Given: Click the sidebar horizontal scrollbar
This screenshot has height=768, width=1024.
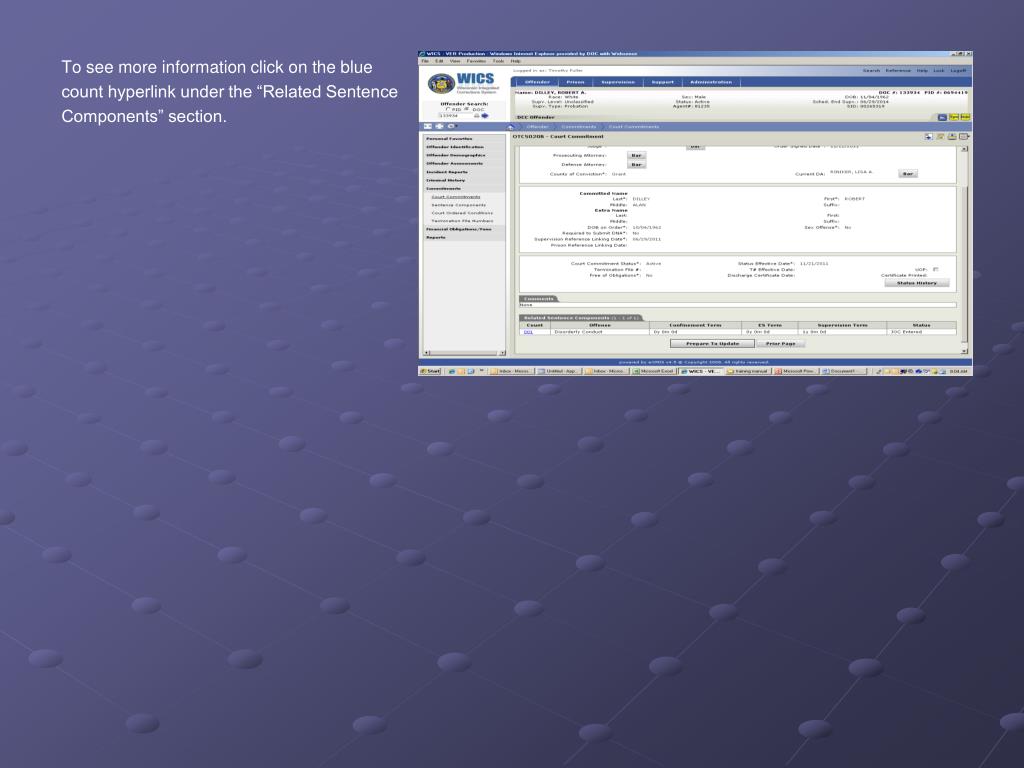Looking at the screenshot, I should click(x=464, y=353).
